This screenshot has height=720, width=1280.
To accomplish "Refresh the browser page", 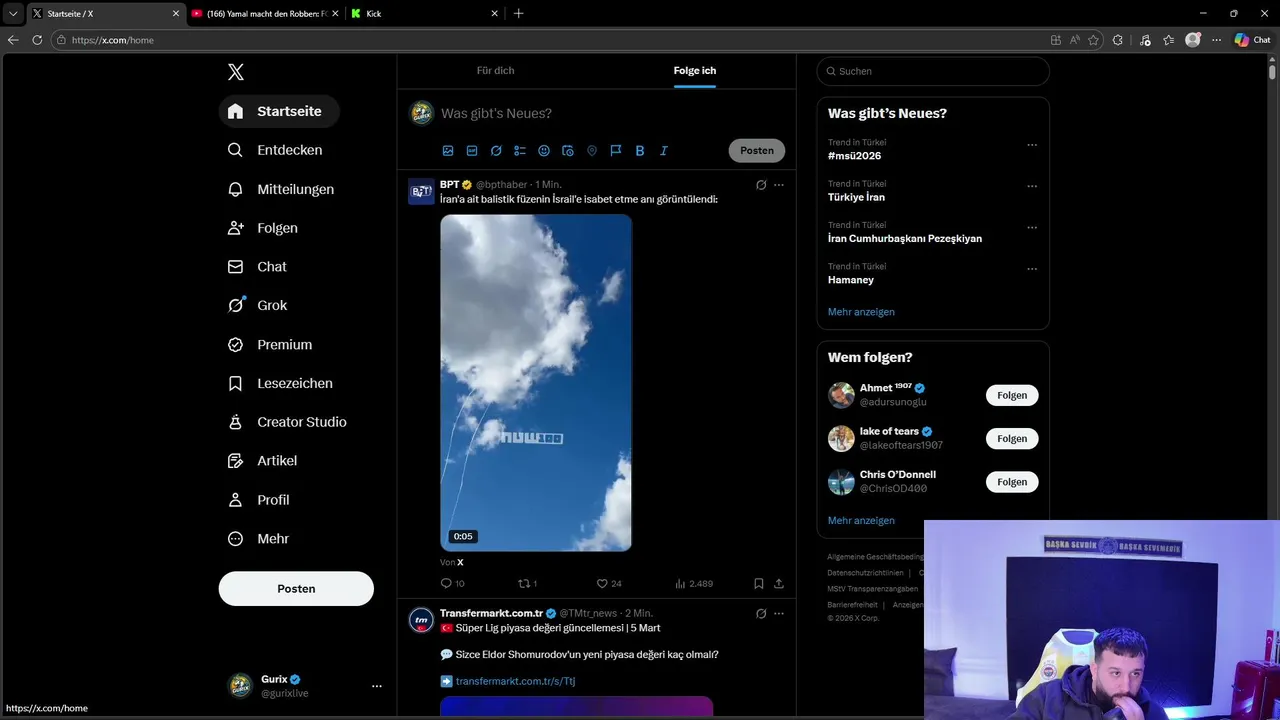I will tap(37, 40).
